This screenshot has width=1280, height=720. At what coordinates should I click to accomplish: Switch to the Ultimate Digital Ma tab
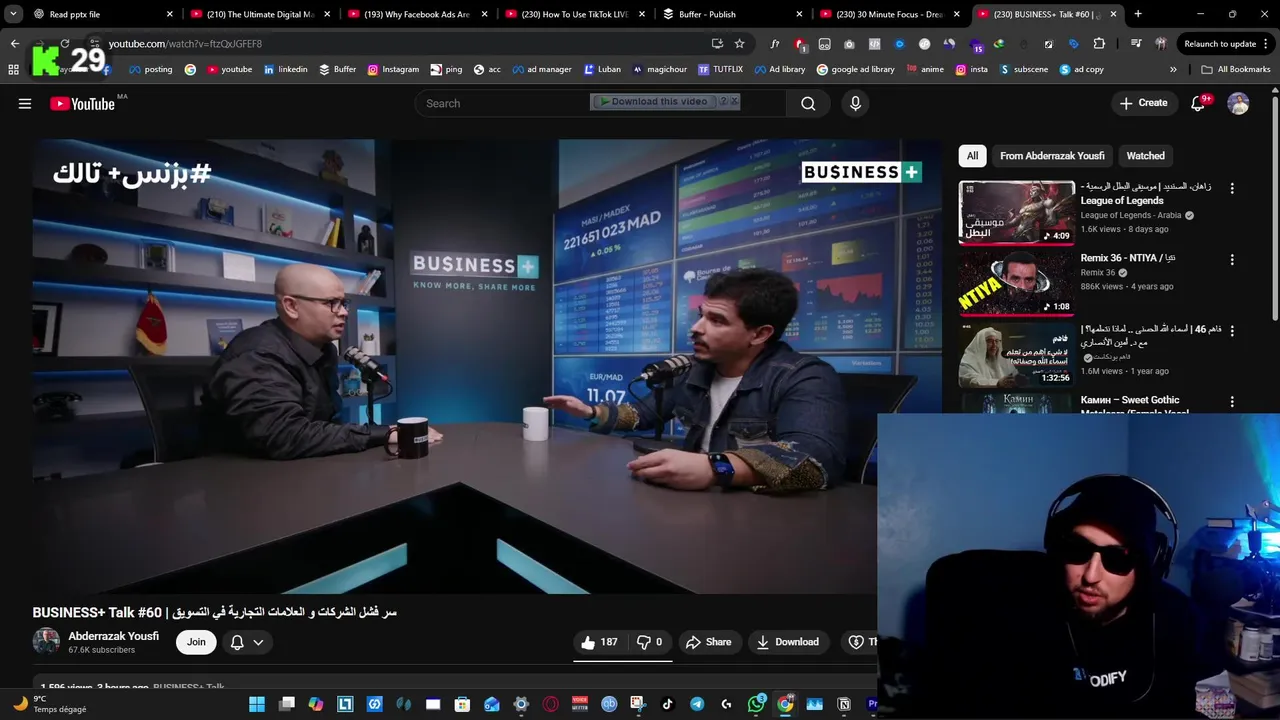tap(260, 14)
